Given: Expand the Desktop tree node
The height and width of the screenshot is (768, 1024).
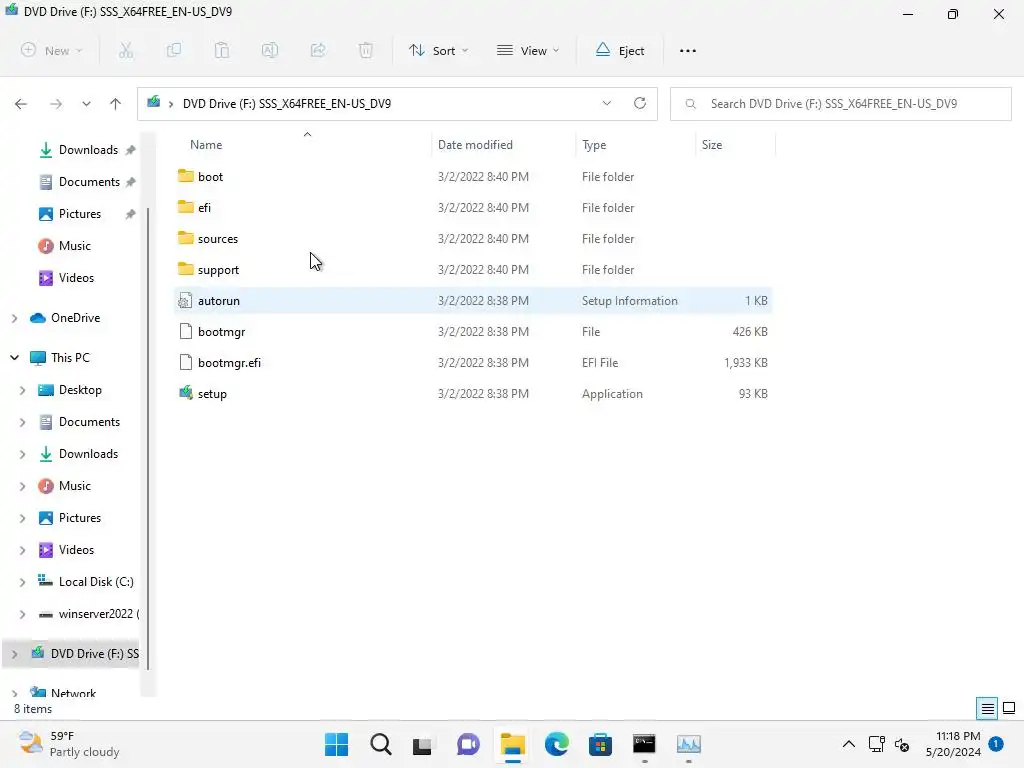Looking at the screenshot, I should click(x=22, y=390).
